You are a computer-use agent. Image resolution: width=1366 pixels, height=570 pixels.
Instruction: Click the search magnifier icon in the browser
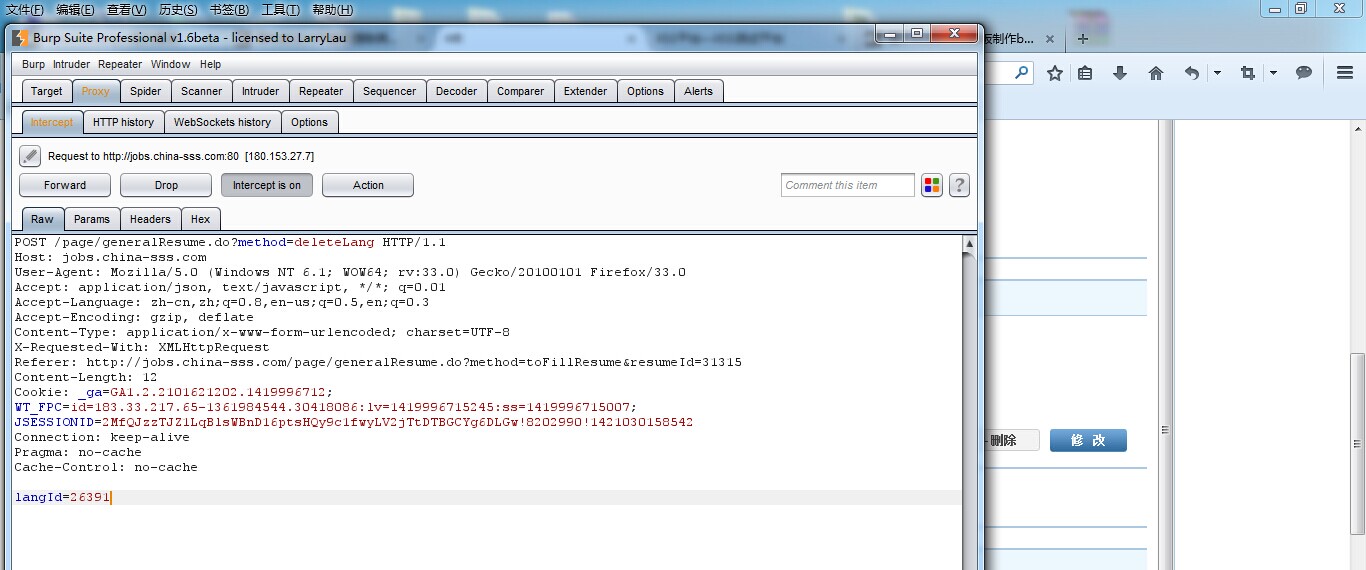[x=1021, y=72]
